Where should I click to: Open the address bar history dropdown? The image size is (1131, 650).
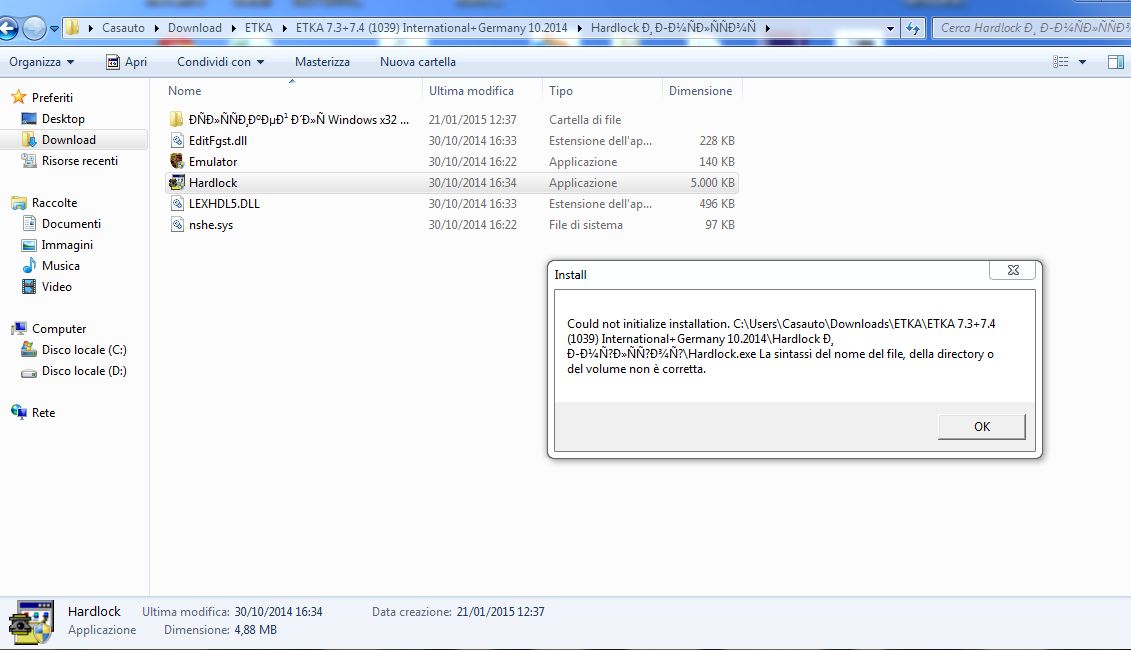tap(890, 29)
